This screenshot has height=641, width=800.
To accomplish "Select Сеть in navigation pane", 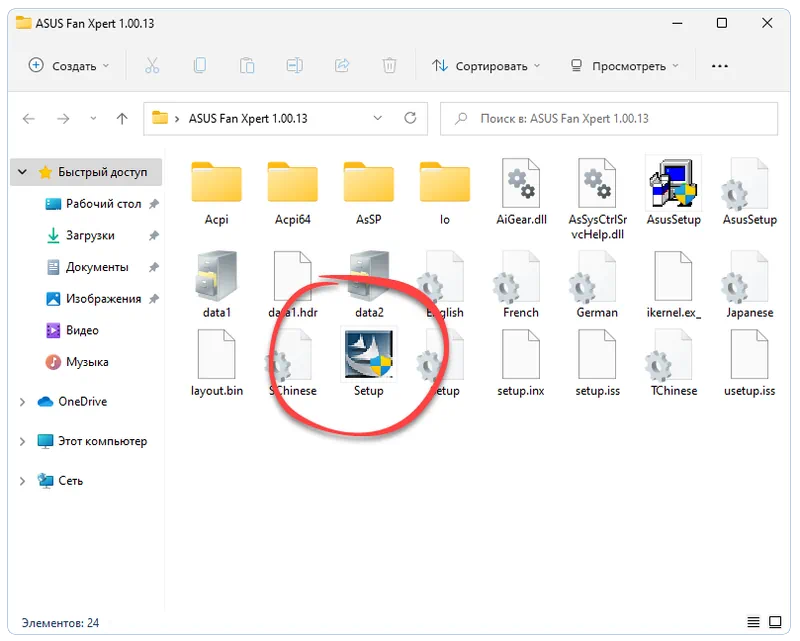I will click(60, 481).
